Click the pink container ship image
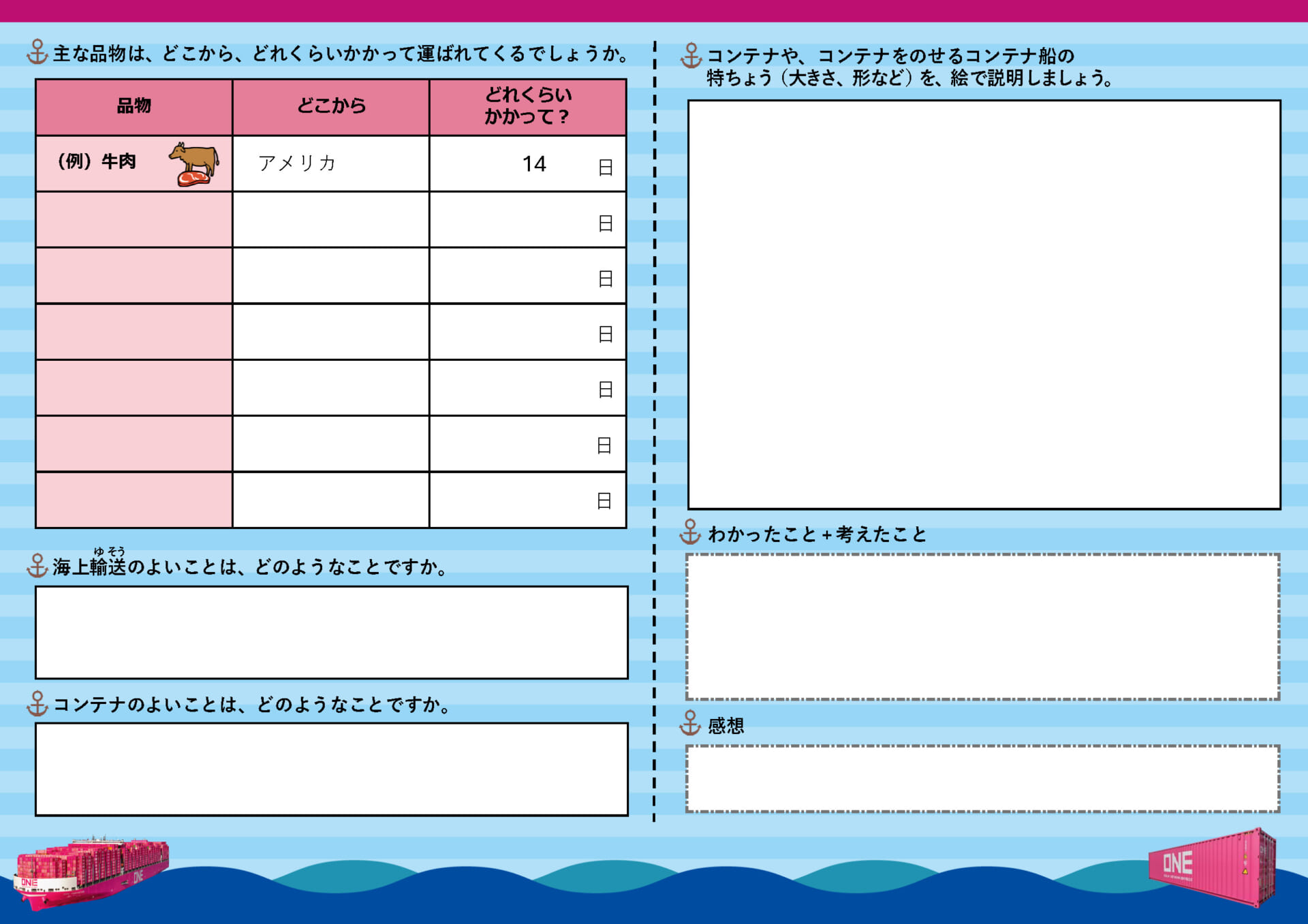This screenshot has height=924, width=1308. 90,873
